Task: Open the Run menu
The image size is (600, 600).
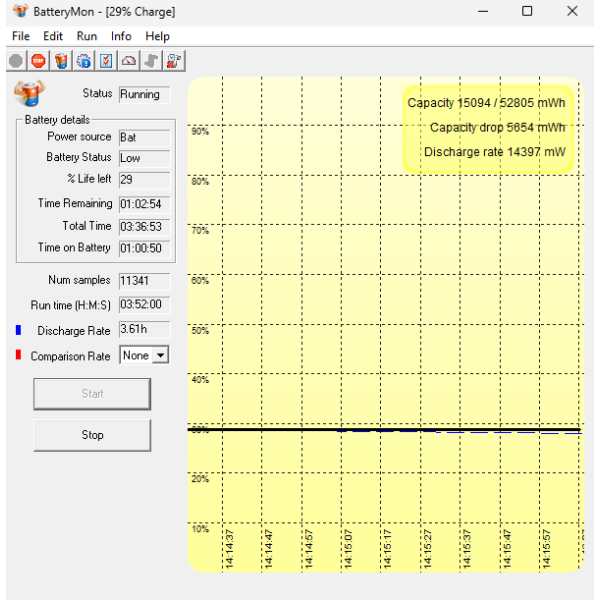Action: (87, 36)
